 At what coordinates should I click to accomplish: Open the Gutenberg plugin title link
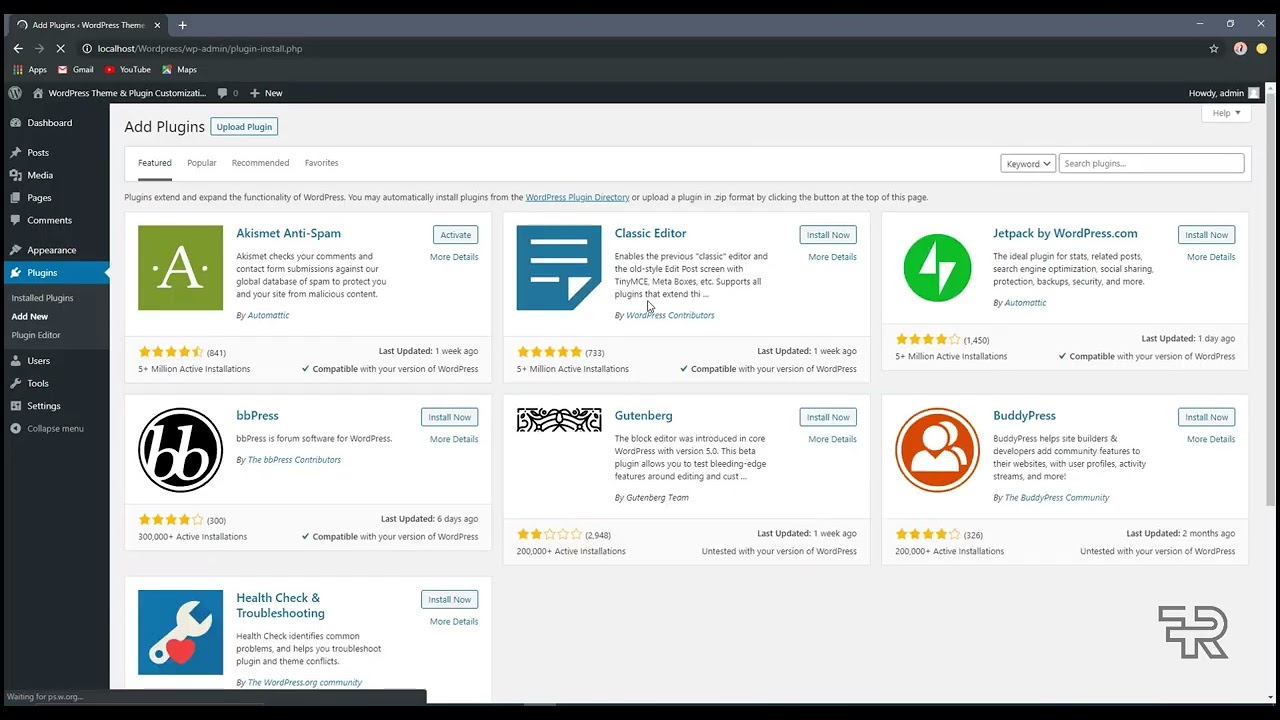pyautogui.click(x=643, y=416)
